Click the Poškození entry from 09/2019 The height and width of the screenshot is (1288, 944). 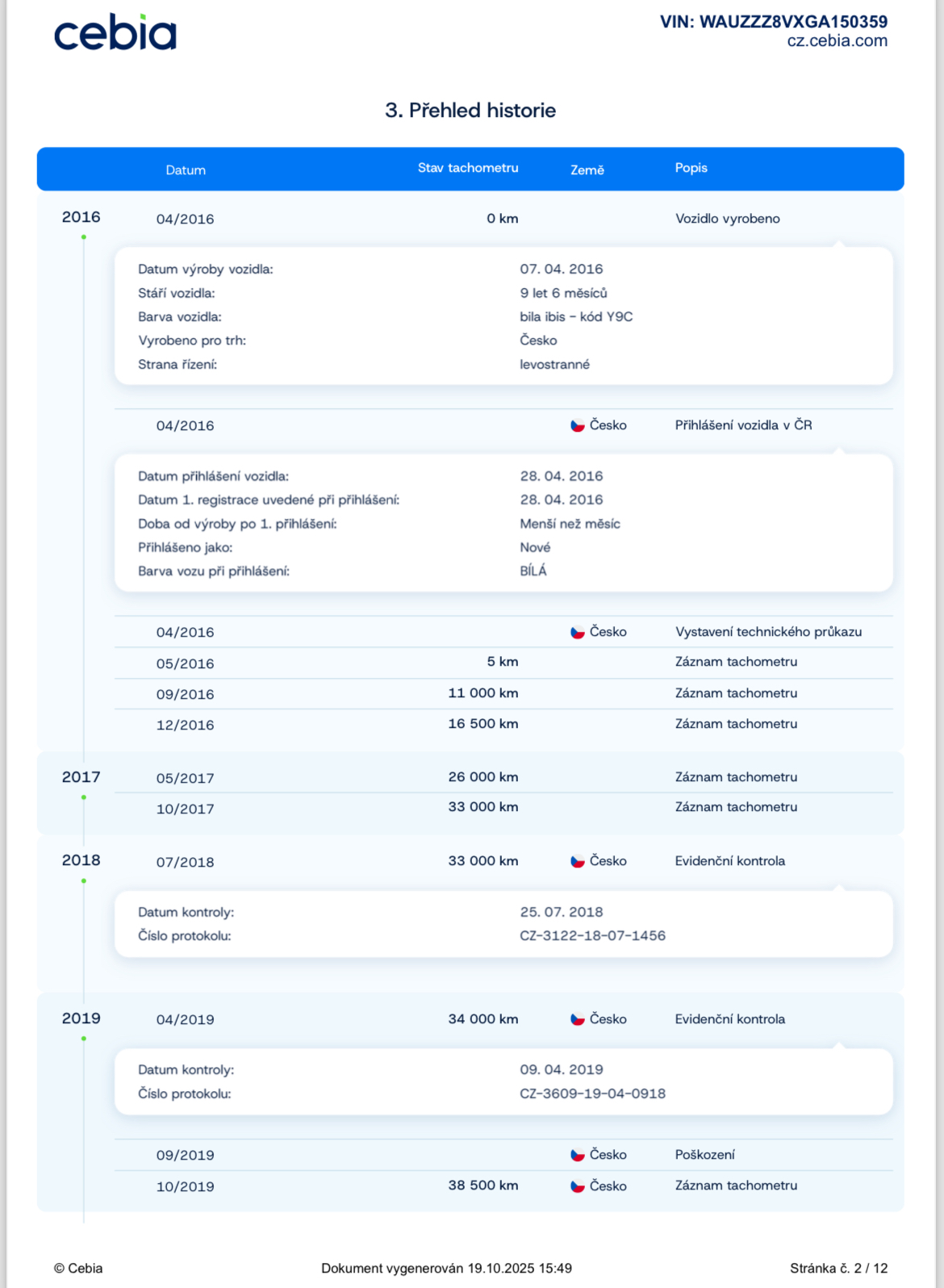(x=704, y=1155)
